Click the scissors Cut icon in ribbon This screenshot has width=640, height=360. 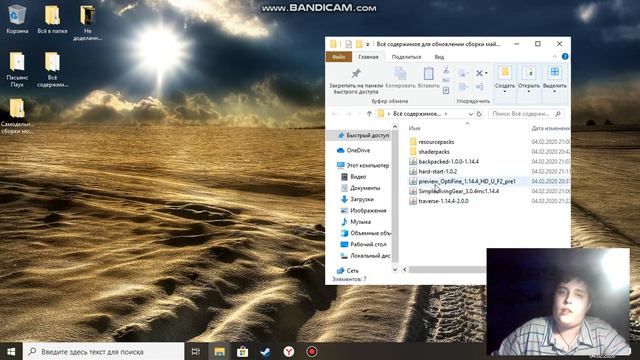point(446,70)
